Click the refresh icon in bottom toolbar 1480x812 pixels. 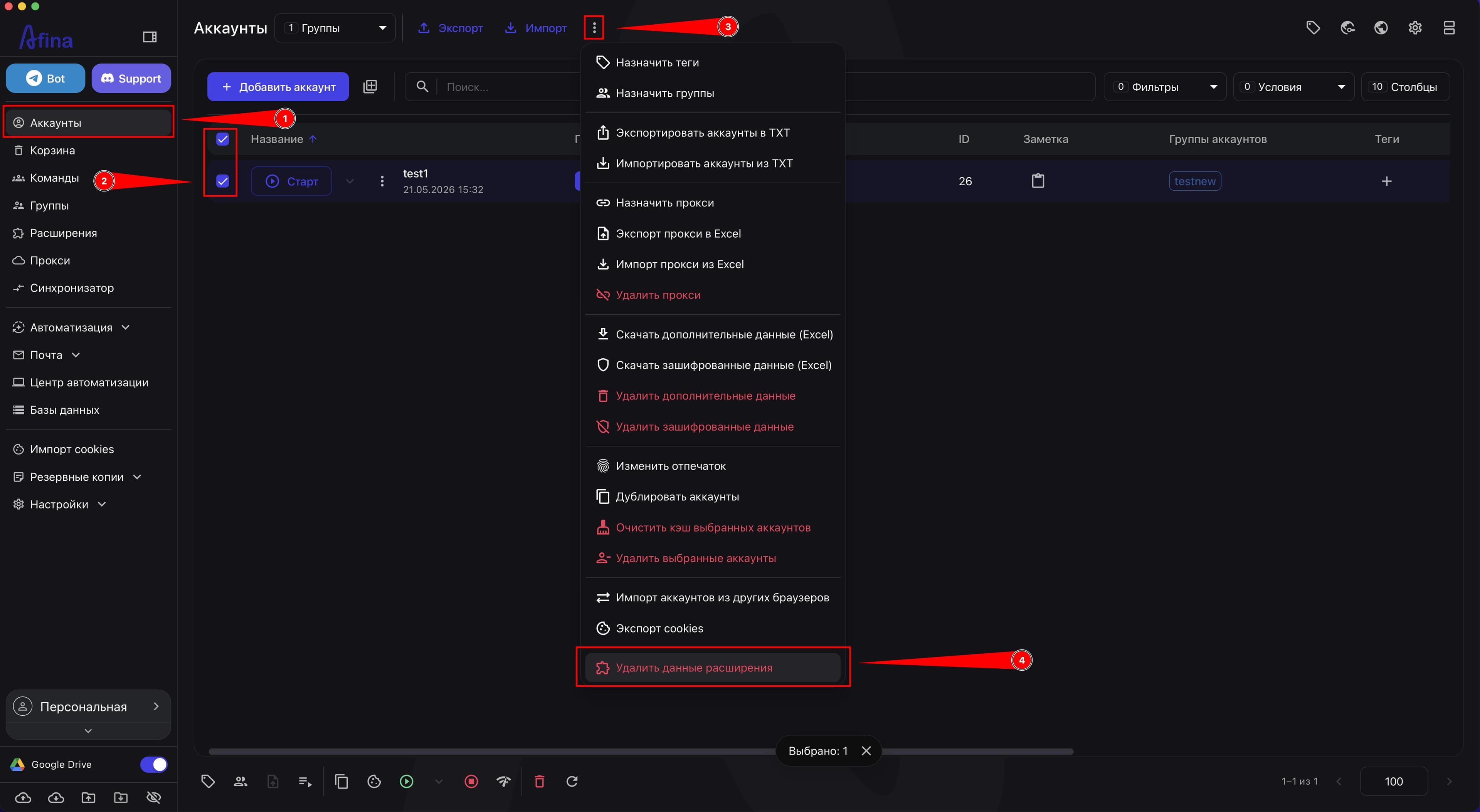[572, 781]
